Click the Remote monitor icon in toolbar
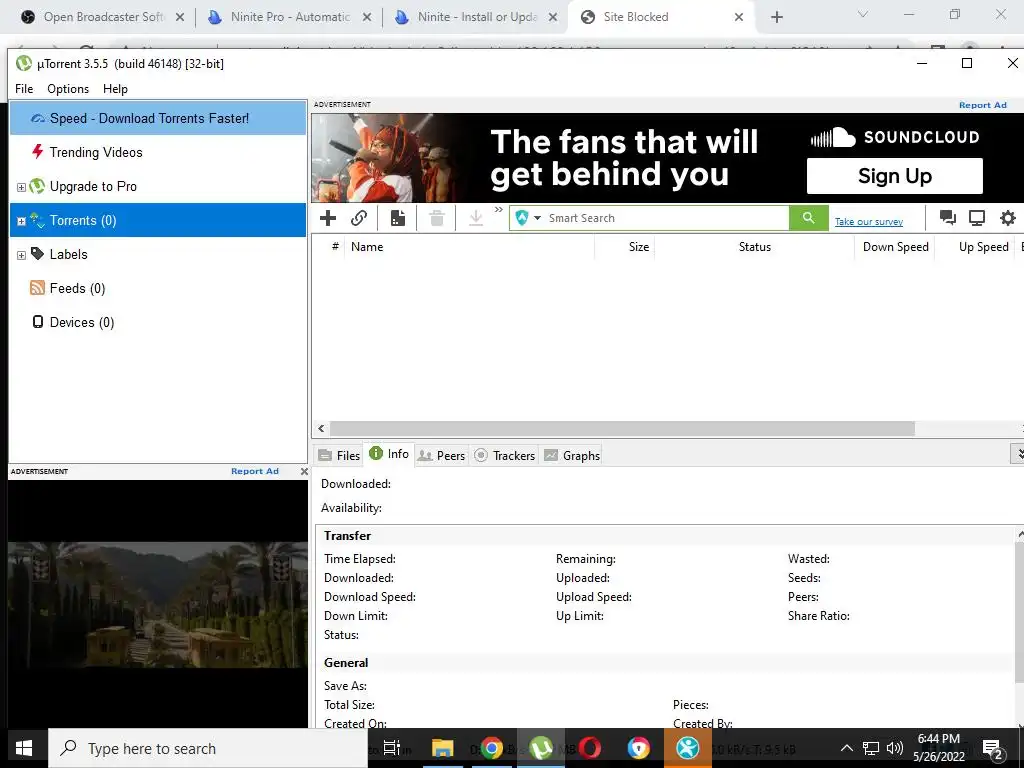1024x768 pixels. tap(977, 218)
